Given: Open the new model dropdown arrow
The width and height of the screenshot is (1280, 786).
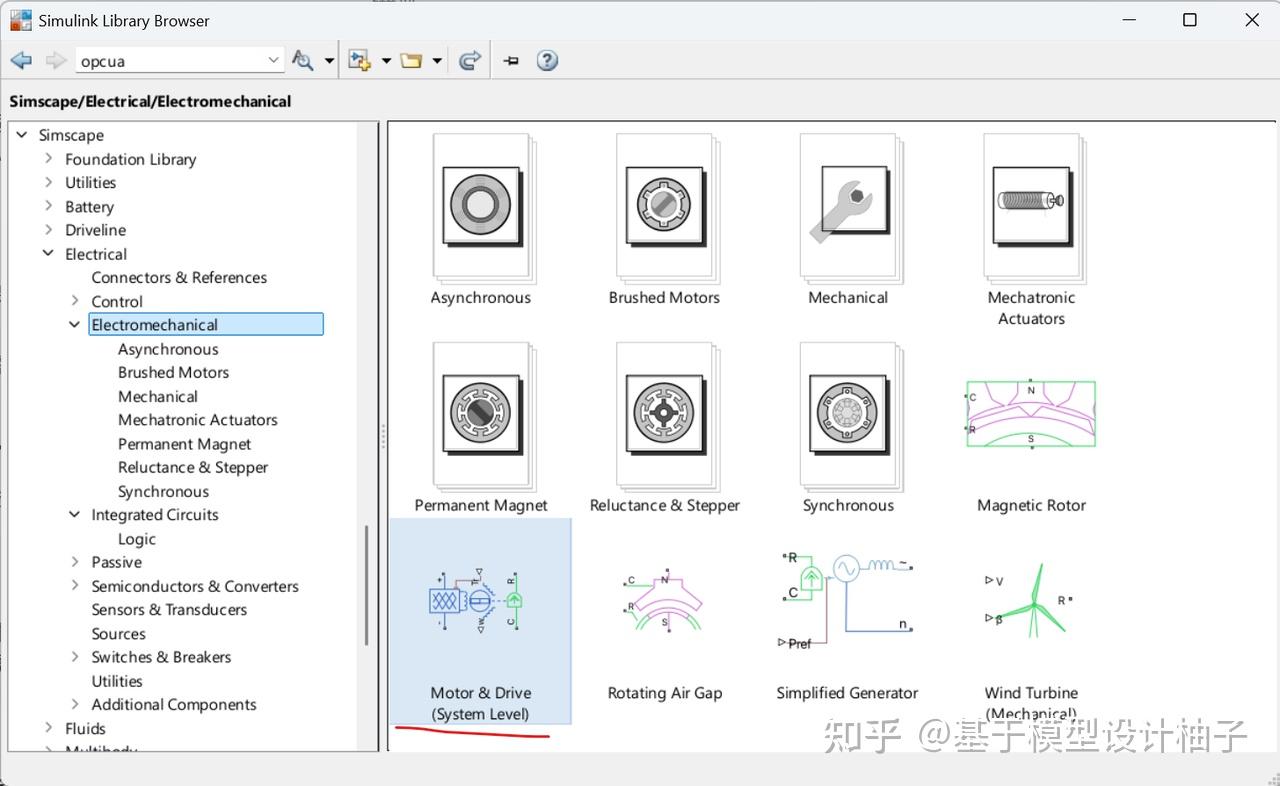Looking at the screenshot, I should 386,62.
